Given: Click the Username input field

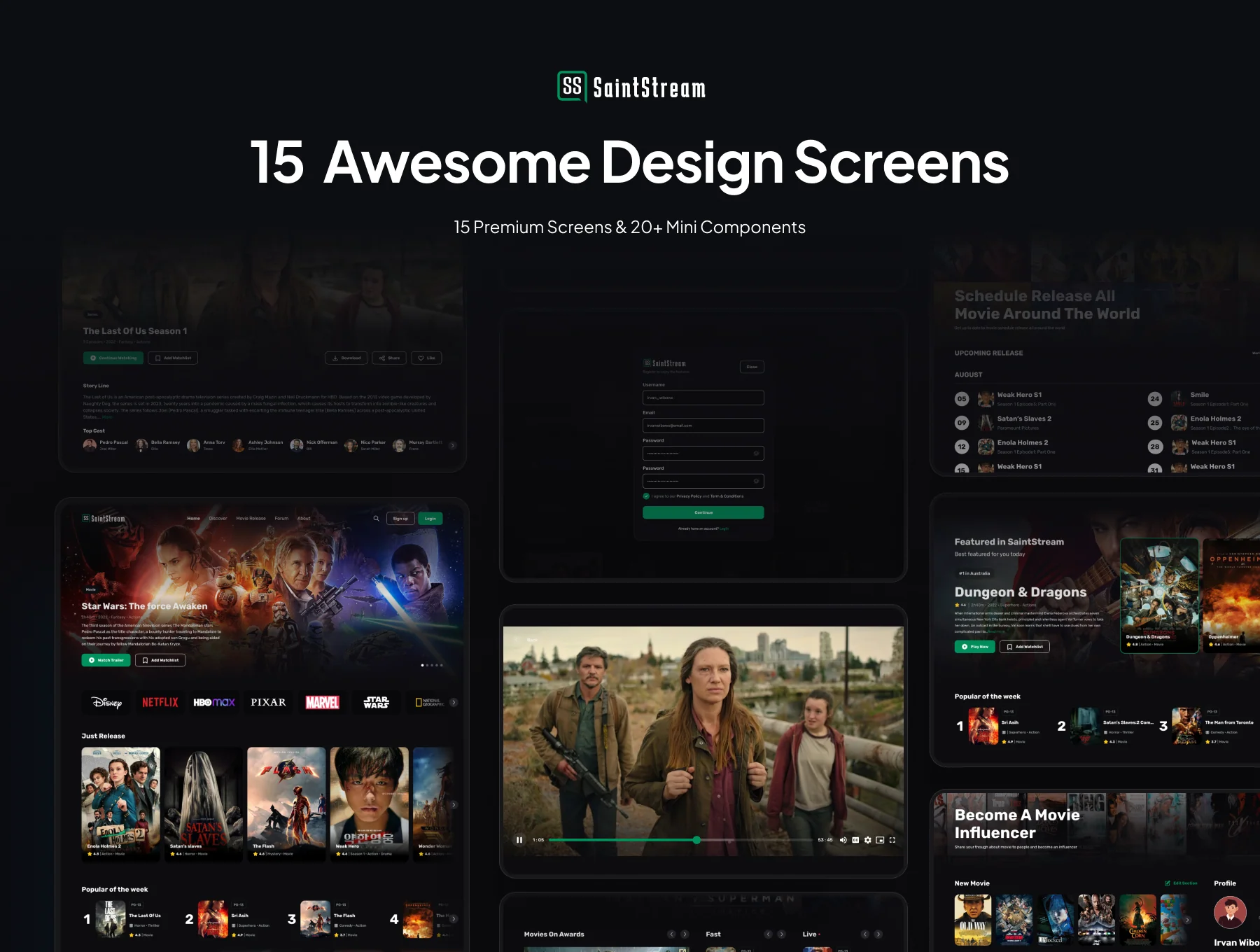Looking at the screenshot, I should 703,398.
